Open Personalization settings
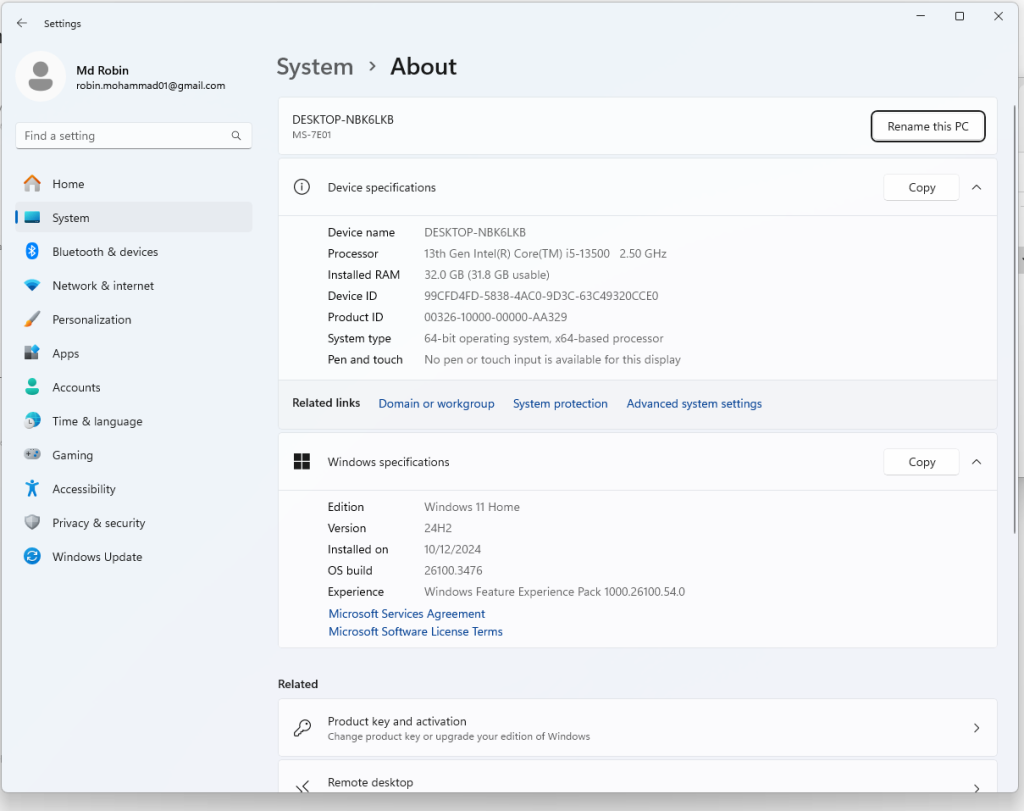Viewport: 1024px width, 811px height. [x=133, y=320]
